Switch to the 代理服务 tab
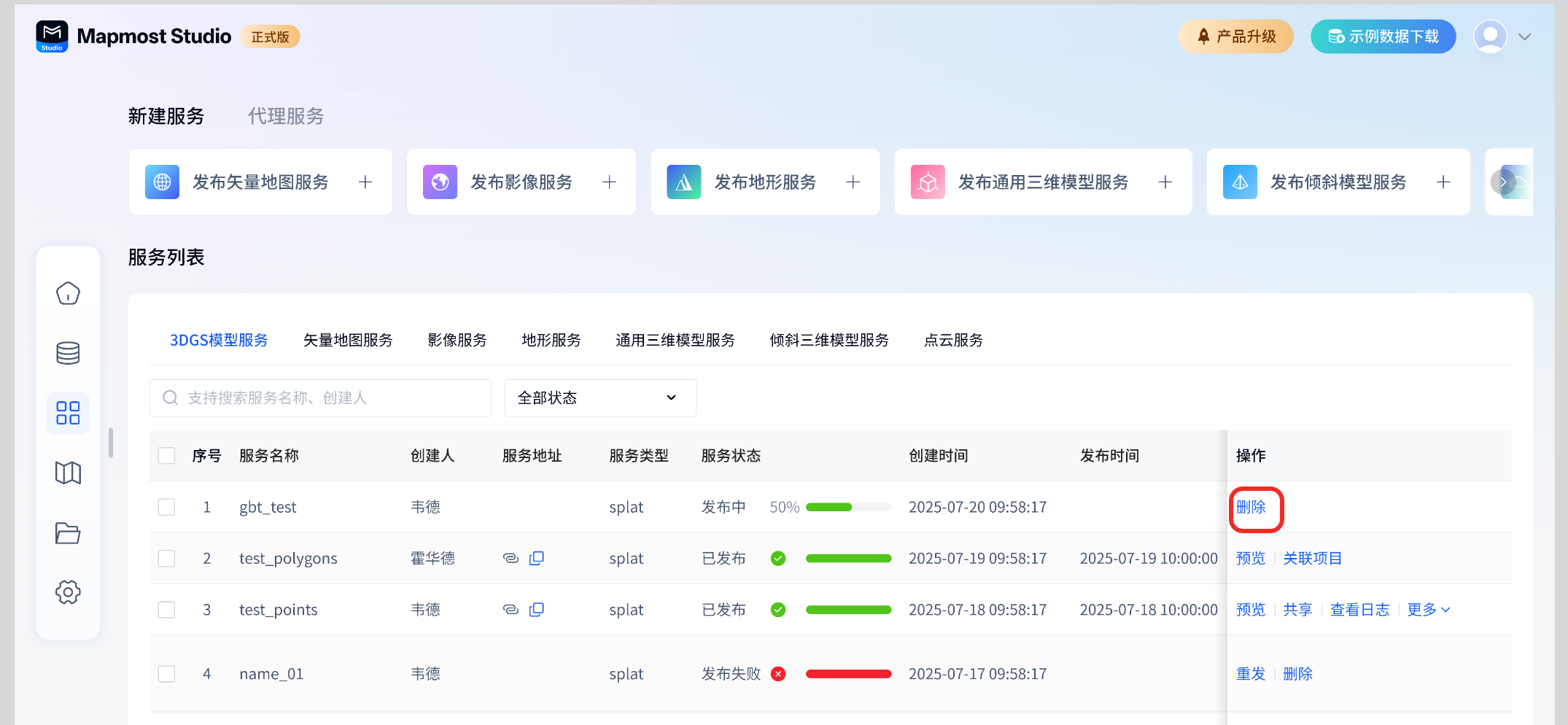 (x=286, y=116)
